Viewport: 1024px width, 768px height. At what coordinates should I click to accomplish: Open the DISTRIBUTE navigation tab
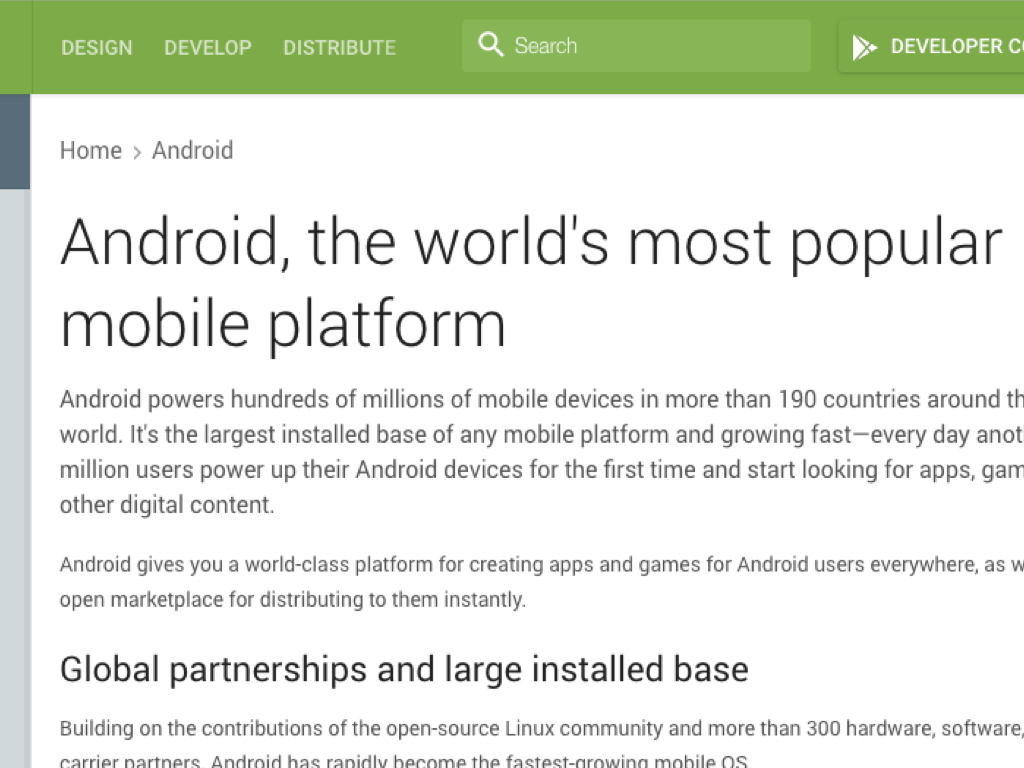(x=340, y=48)
